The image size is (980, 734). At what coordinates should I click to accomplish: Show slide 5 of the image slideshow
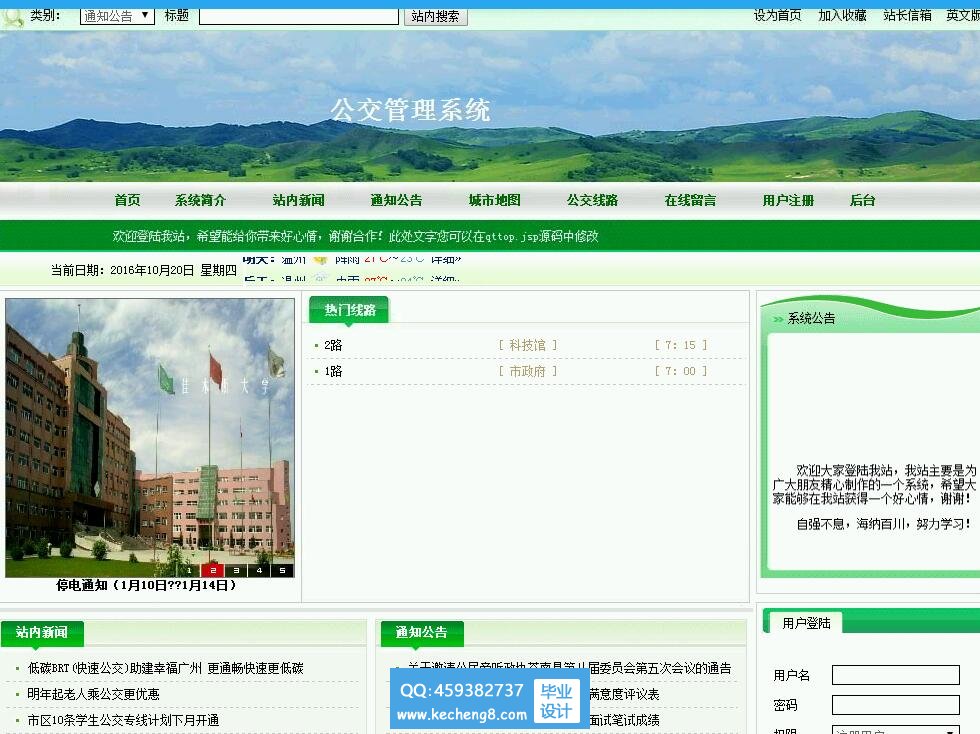click(282, 570)
